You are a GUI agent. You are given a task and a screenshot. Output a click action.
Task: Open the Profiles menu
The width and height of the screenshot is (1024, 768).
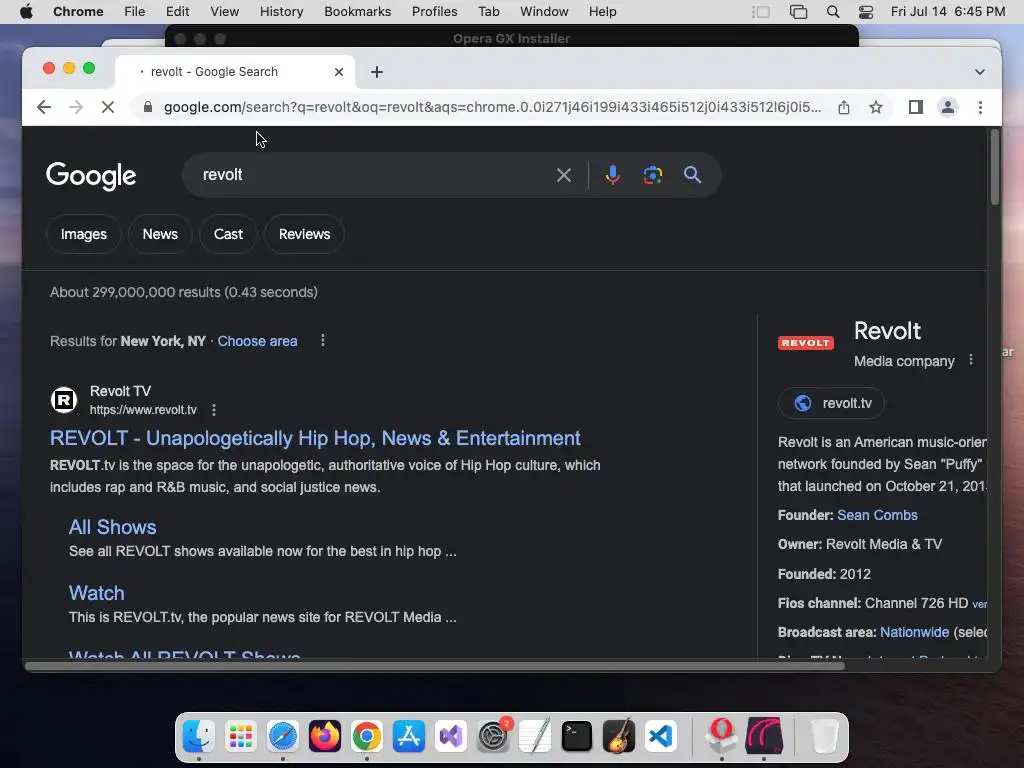pyautogui.click(x=434, y=12)
